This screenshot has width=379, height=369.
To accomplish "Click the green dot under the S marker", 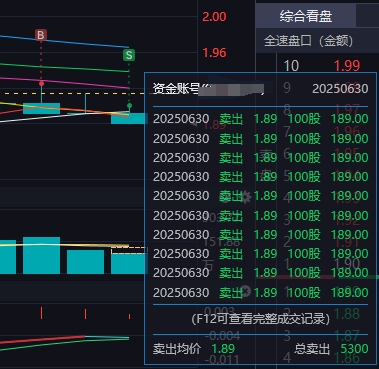I will click(129, 106).
